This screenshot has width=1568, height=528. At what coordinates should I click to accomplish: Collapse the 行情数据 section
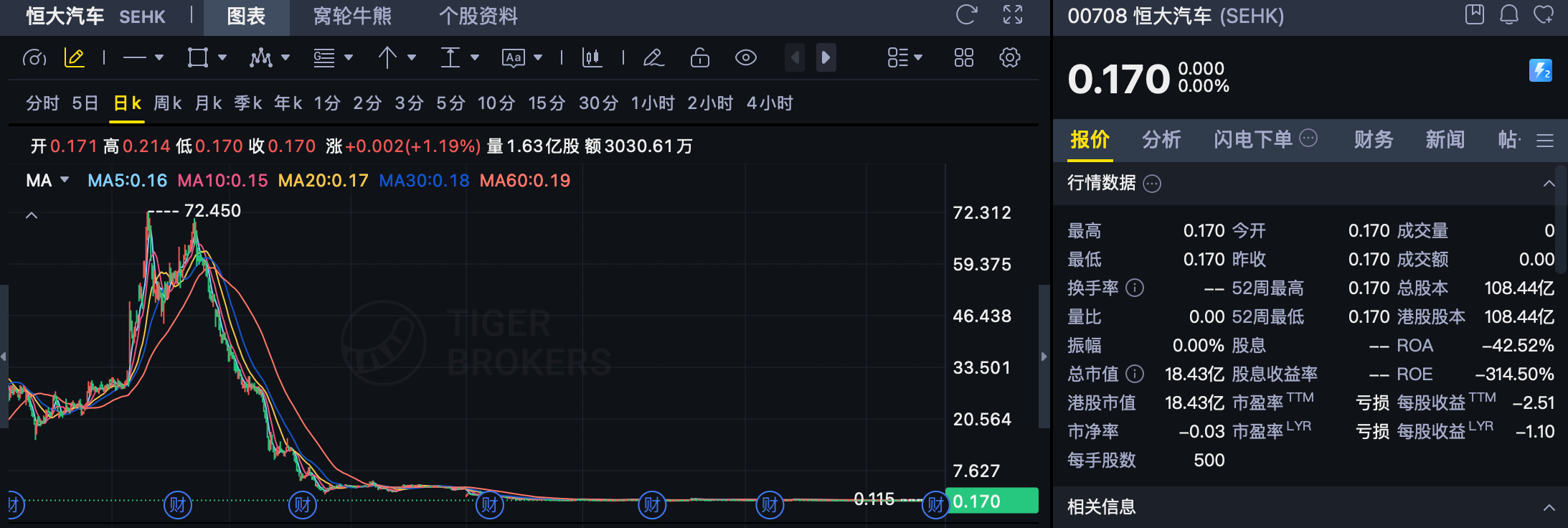[1549, 184]
